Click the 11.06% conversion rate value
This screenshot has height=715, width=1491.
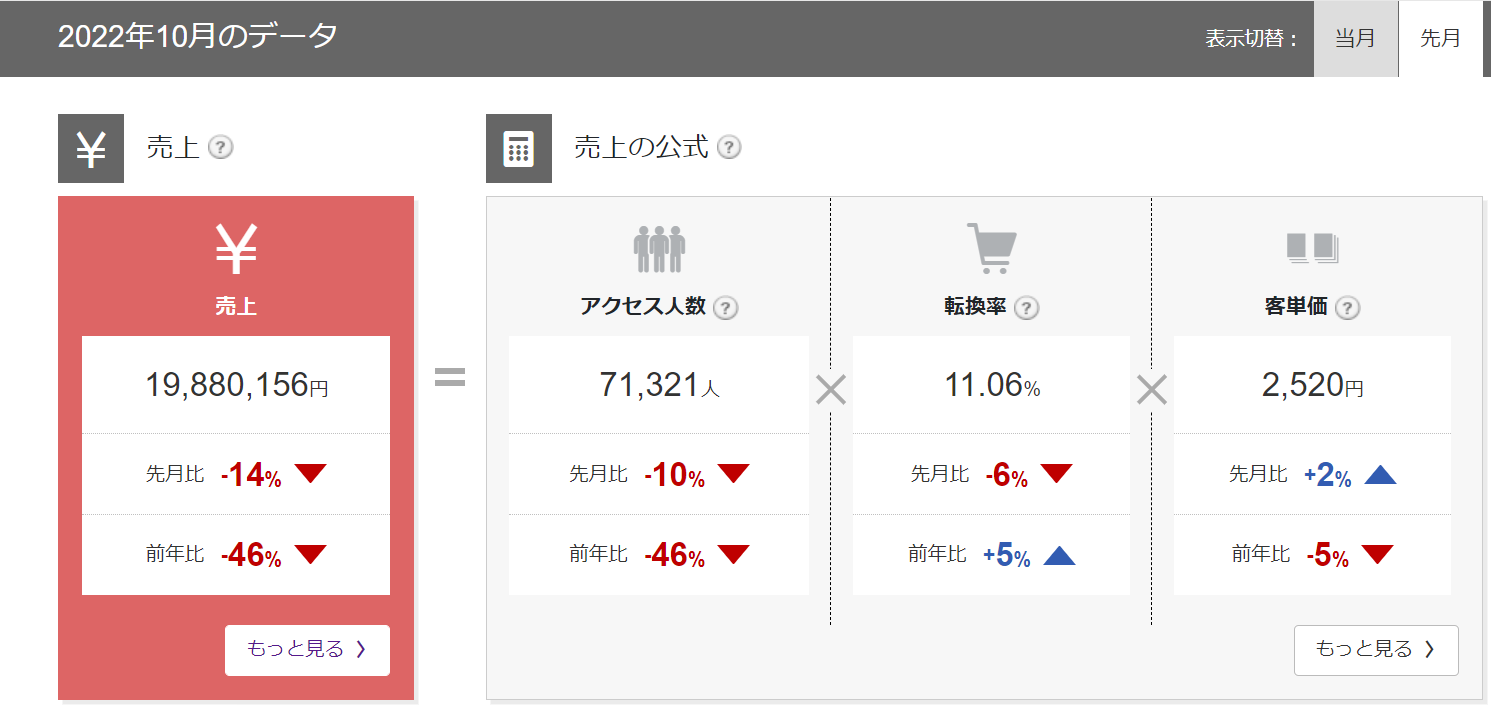coord(991,385)
